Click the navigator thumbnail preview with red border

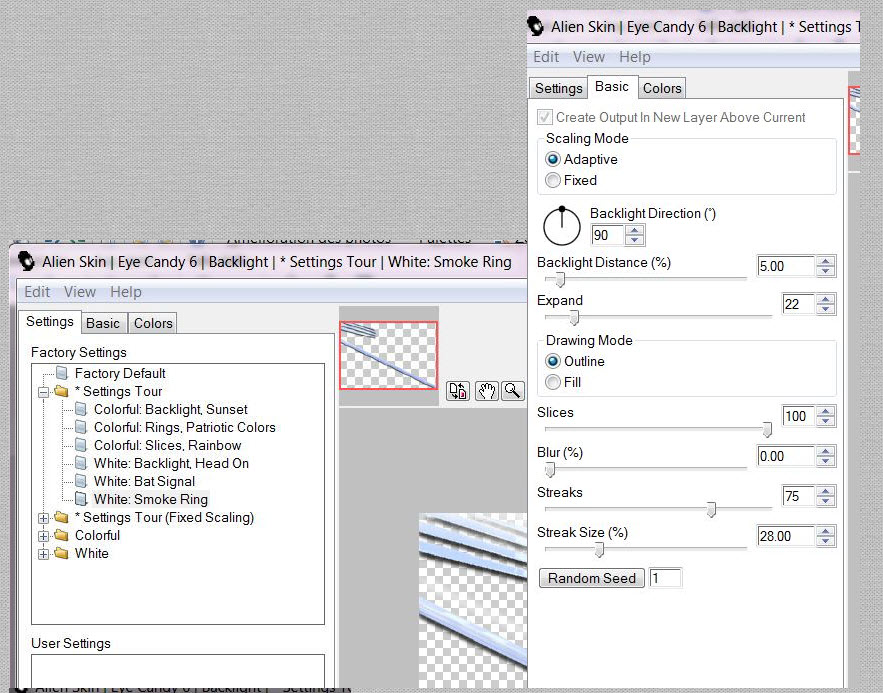tap(389, 355)
